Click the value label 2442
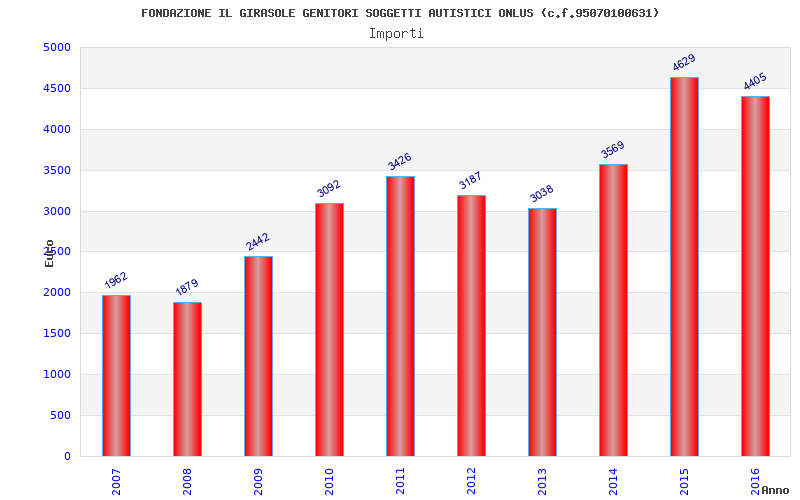 pos(258,242)
